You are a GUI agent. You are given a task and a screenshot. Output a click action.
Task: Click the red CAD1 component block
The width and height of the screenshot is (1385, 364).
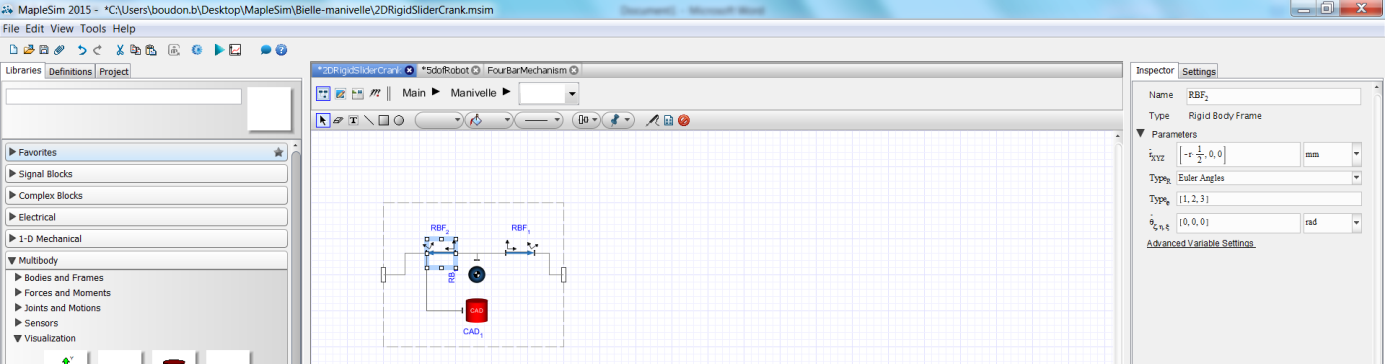477,310
